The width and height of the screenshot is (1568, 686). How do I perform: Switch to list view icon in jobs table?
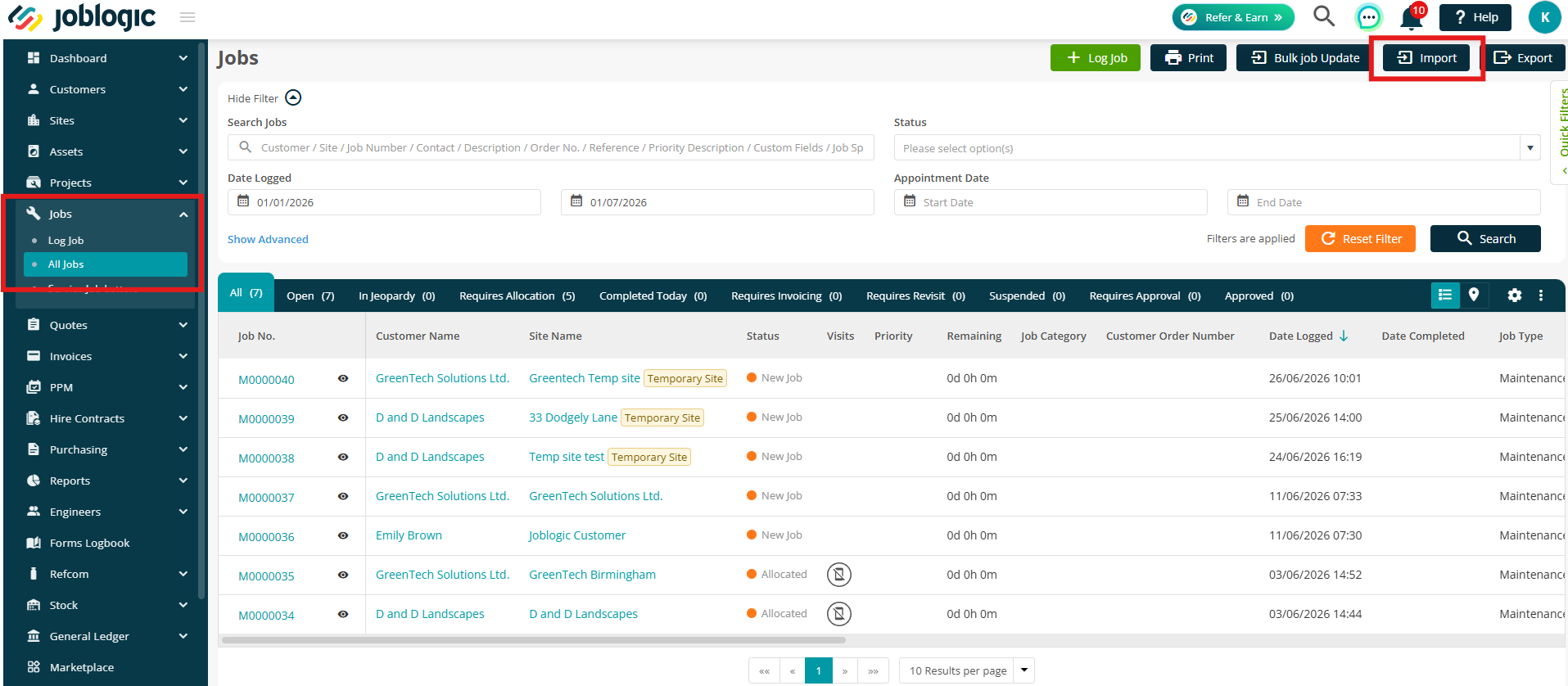pos(1445,296)
